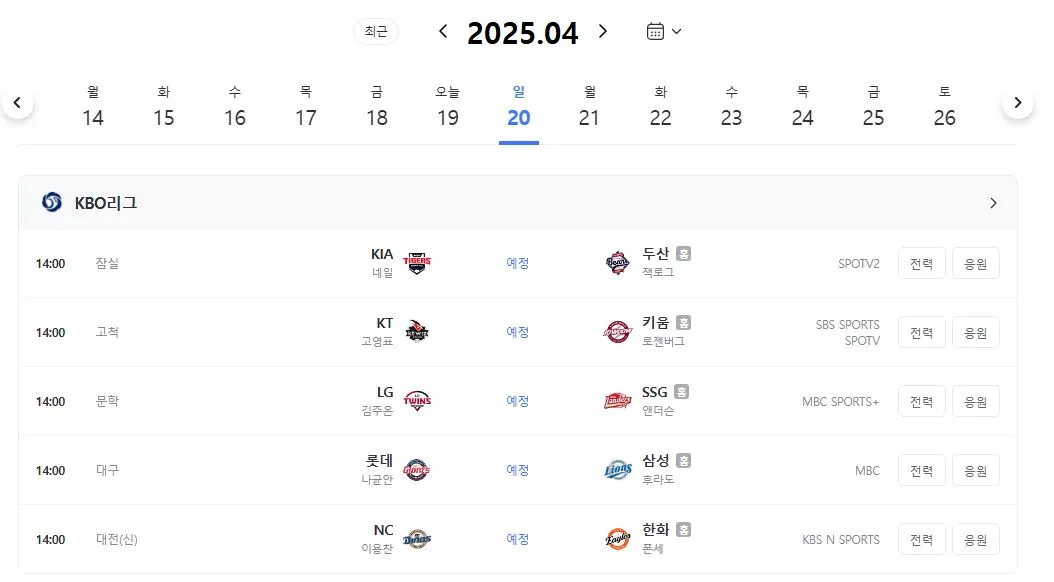Click 전력 button for KIA vs 두산

922,263
